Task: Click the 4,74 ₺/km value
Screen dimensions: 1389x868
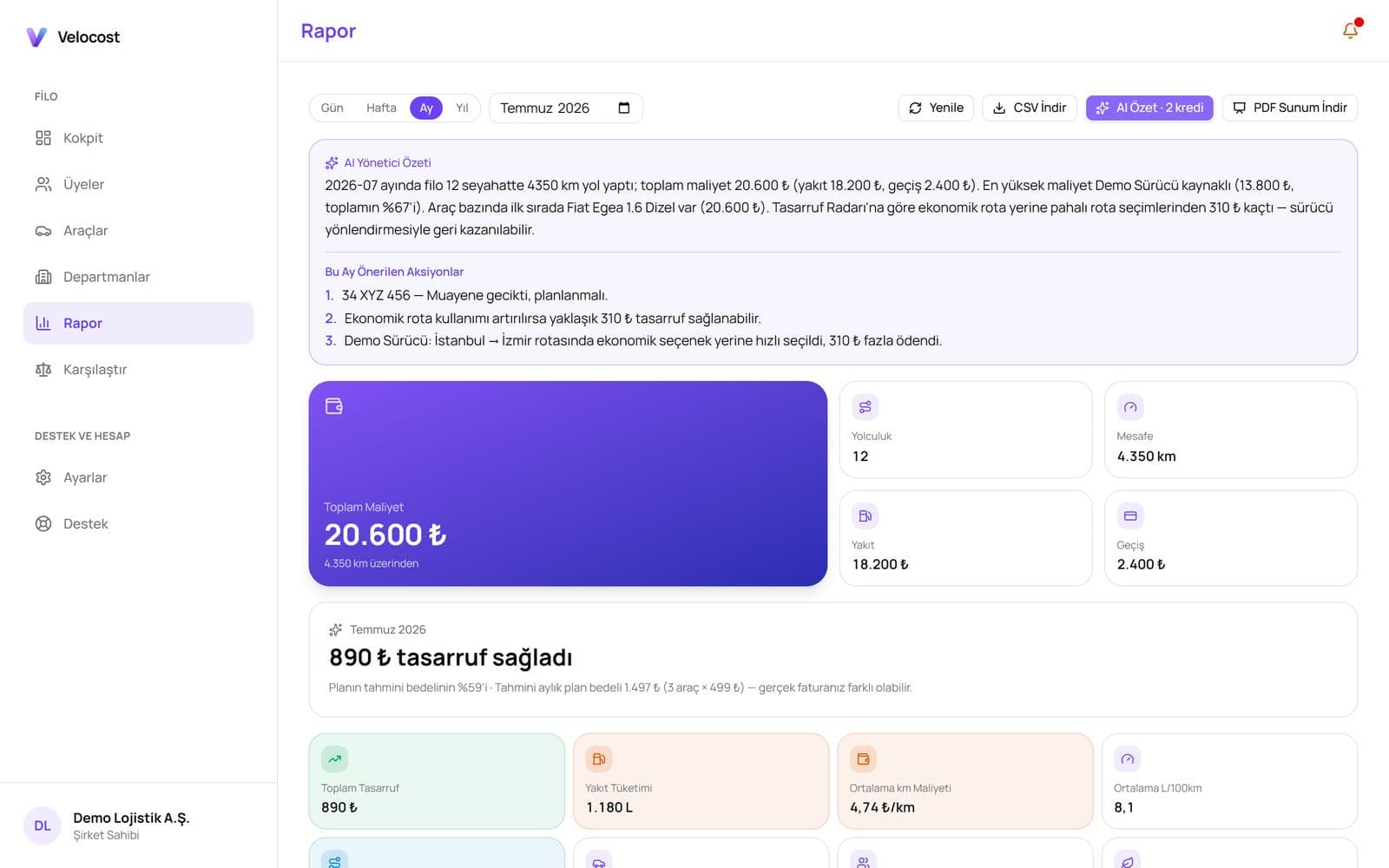Action: pos(882,807)
